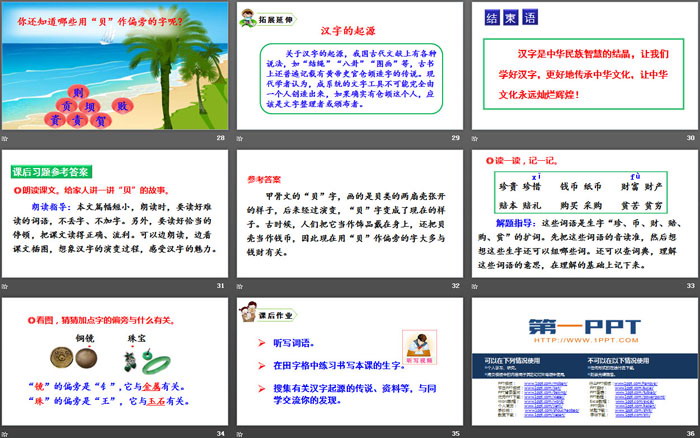The width and height of the screenshot is (700, 438).
Task: Click the 败 bubble on slide 28
Action: pyautogui.click(x=122, y=106)
